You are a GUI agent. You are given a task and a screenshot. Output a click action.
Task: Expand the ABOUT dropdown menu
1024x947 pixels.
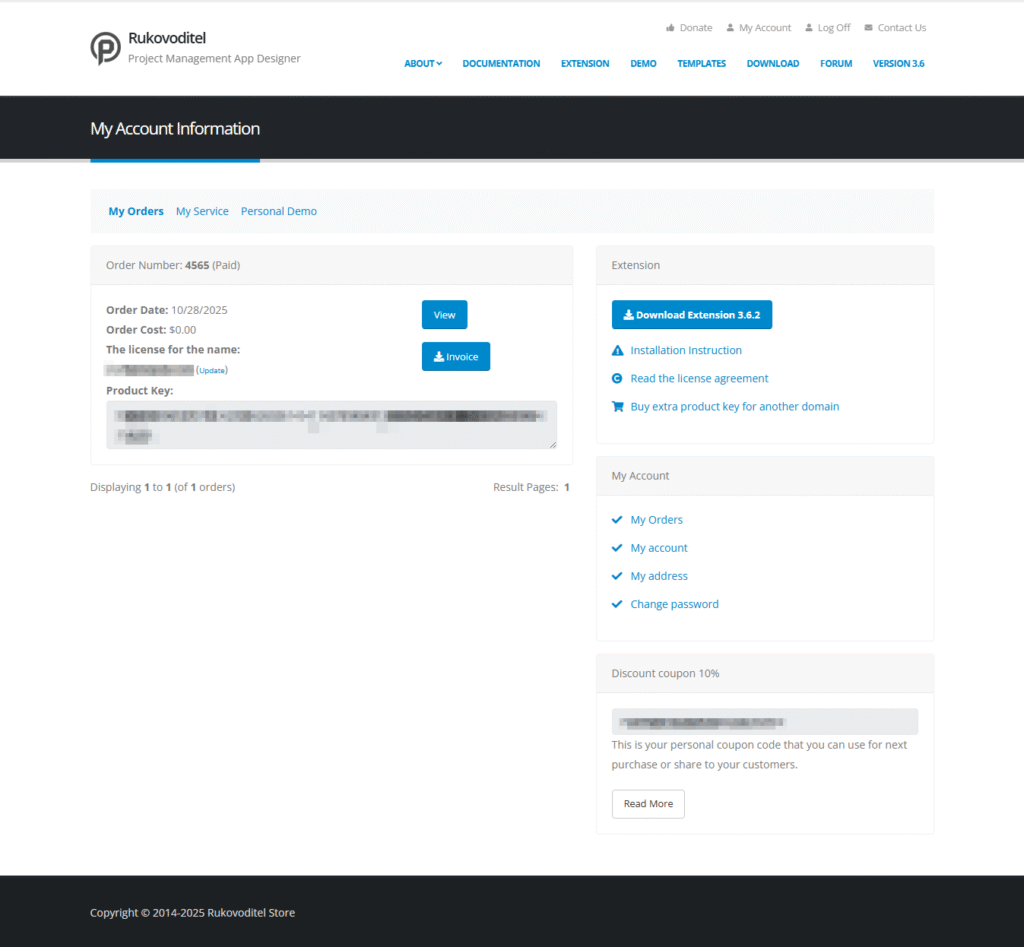click(423, 64)
